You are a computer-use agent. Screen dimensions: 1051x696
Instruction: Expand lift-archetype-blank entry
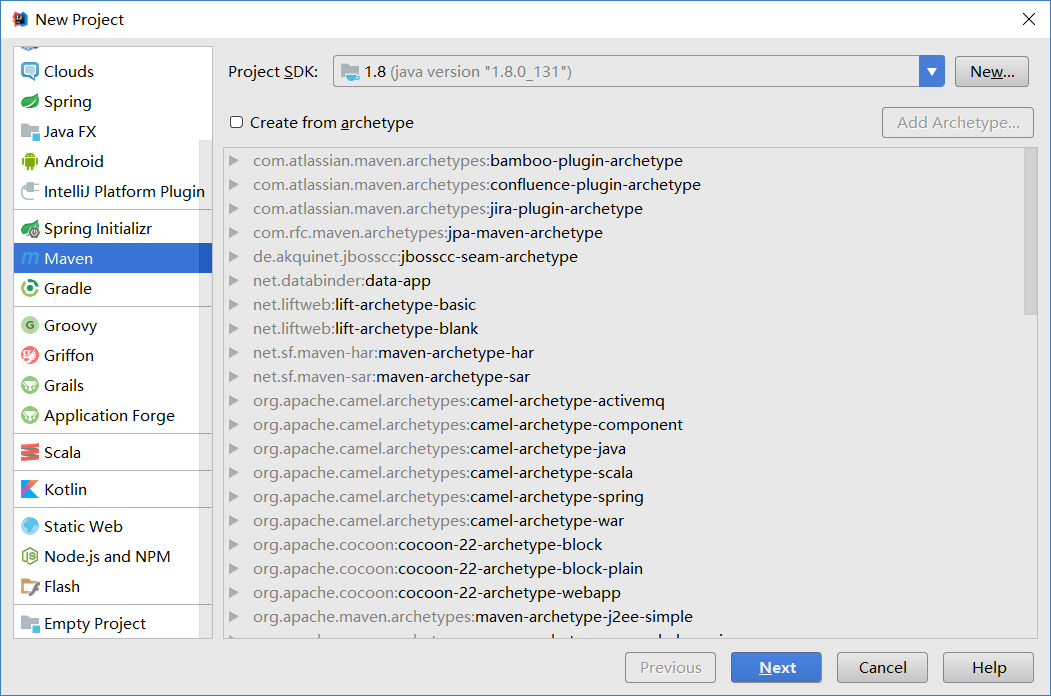pos(234,329)
